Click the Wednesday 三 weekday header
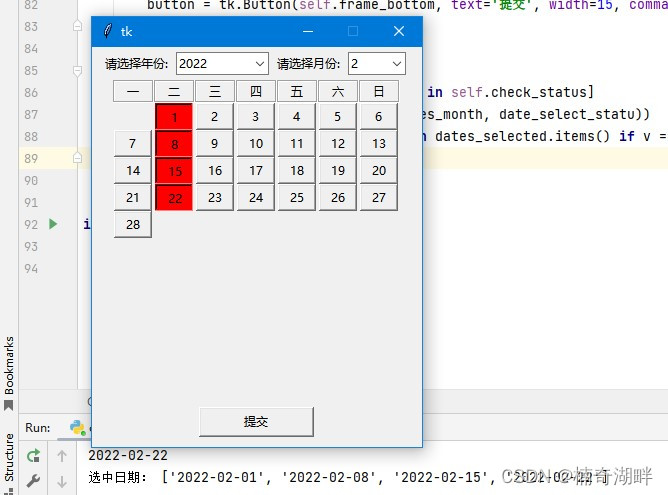668x495 pixels. click(215, 91)
